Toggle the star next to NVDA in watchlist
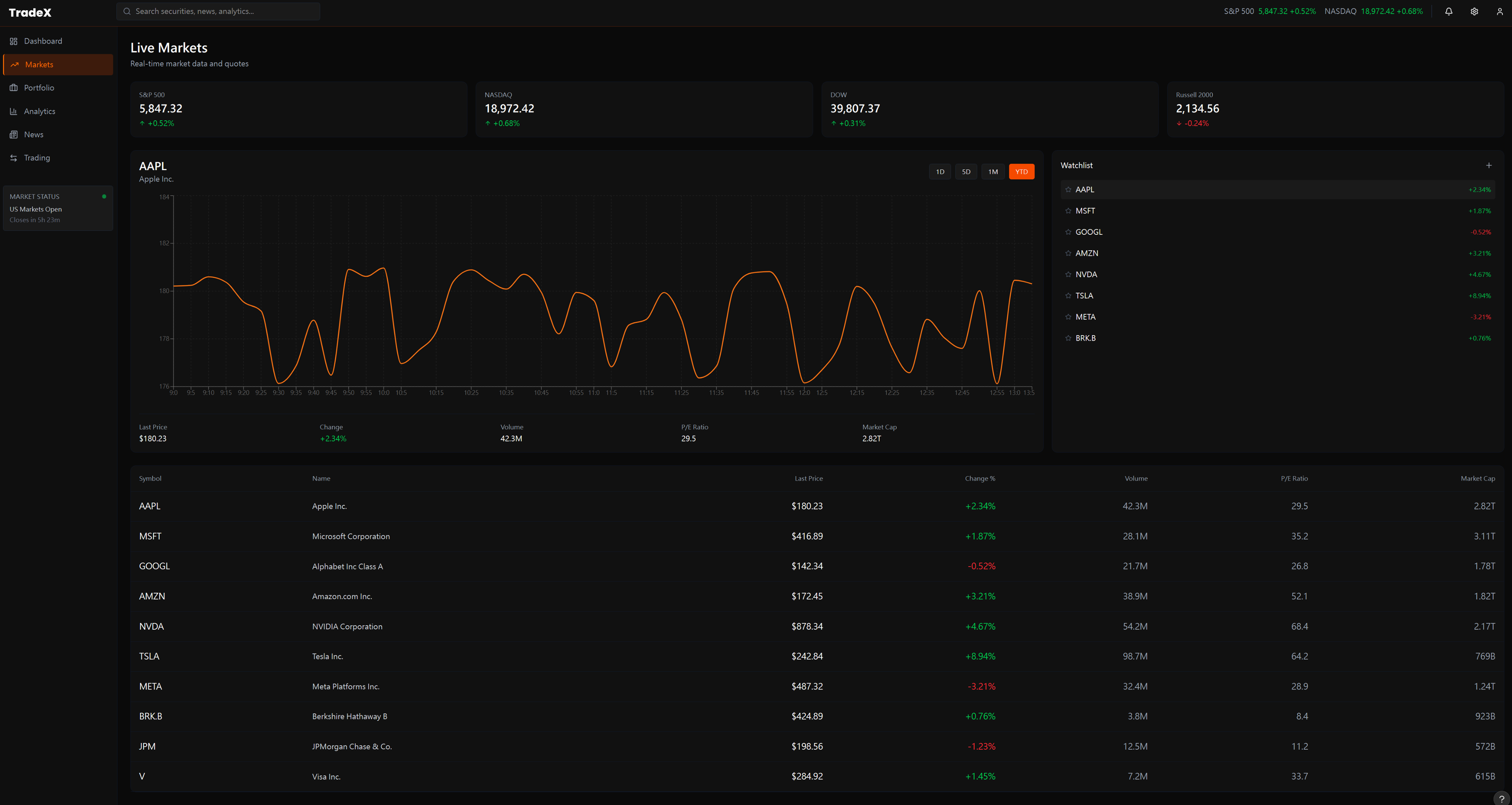 (1068, 274)
